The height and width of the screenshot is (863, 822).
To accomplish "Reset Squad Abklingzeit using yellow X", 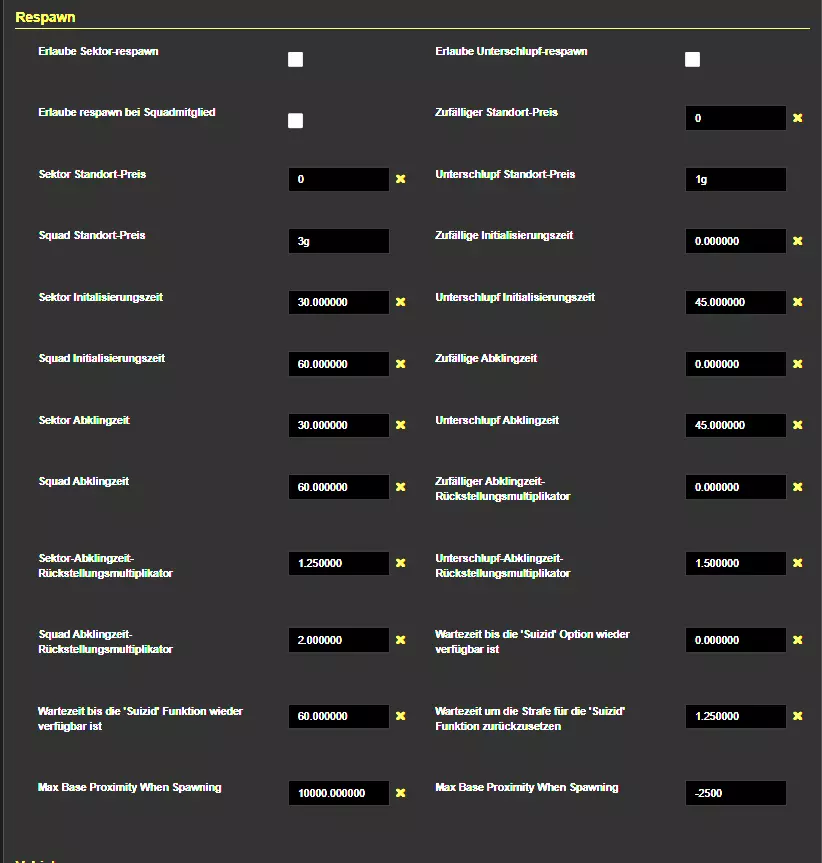I will click(400, 487).
